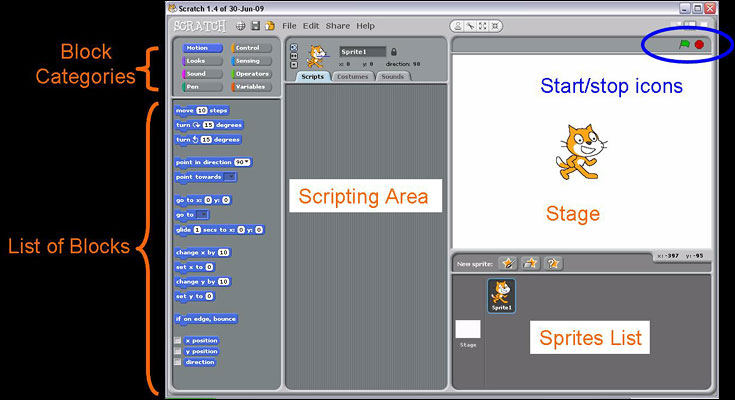This screenshot has width=735, height=400.
Task: Click the cat image beside Sprite1 name
Action: tap(316, 56)
